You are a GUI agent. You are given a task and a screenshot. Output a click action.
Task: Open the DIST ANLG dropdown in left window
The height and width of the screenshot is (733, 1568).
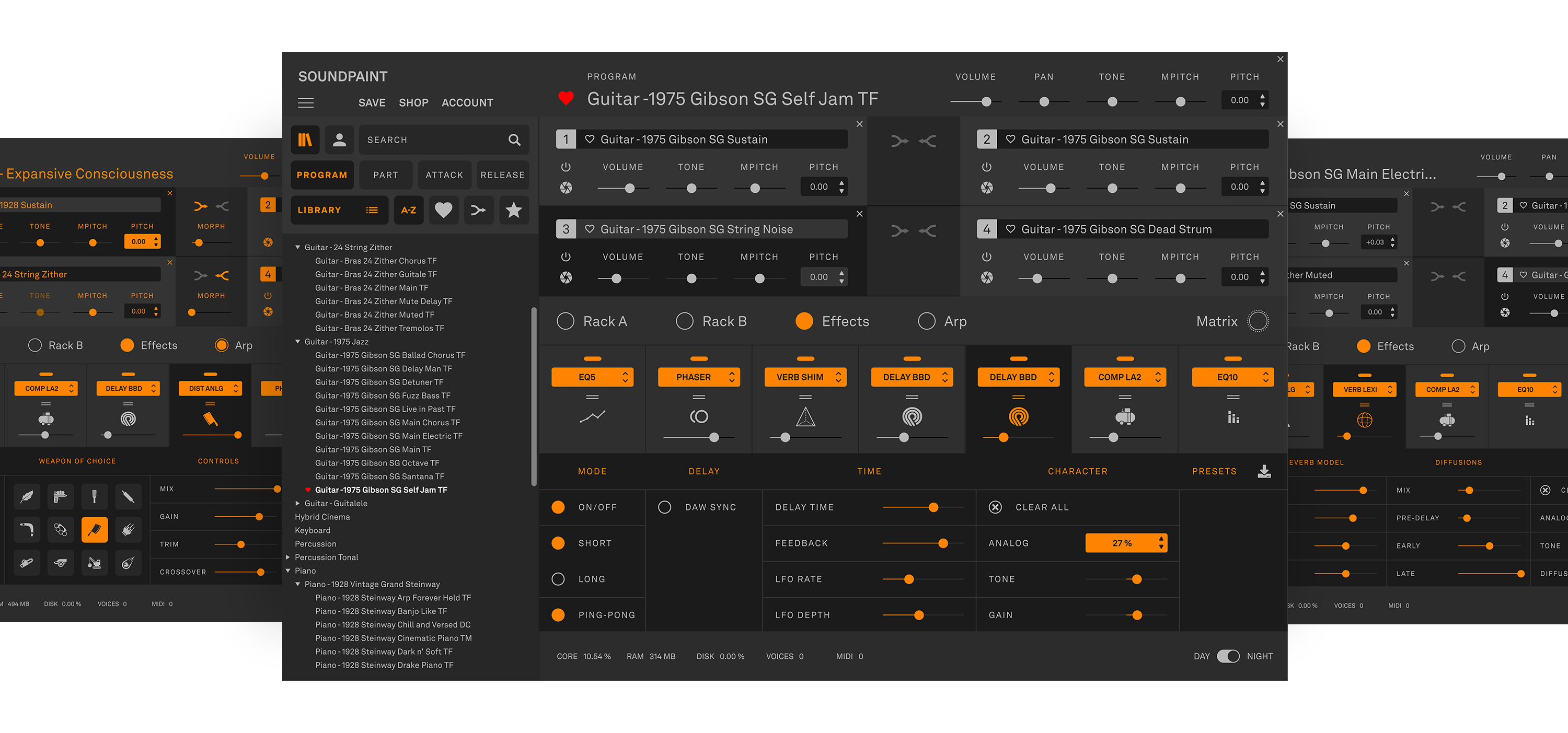[210, 389]
